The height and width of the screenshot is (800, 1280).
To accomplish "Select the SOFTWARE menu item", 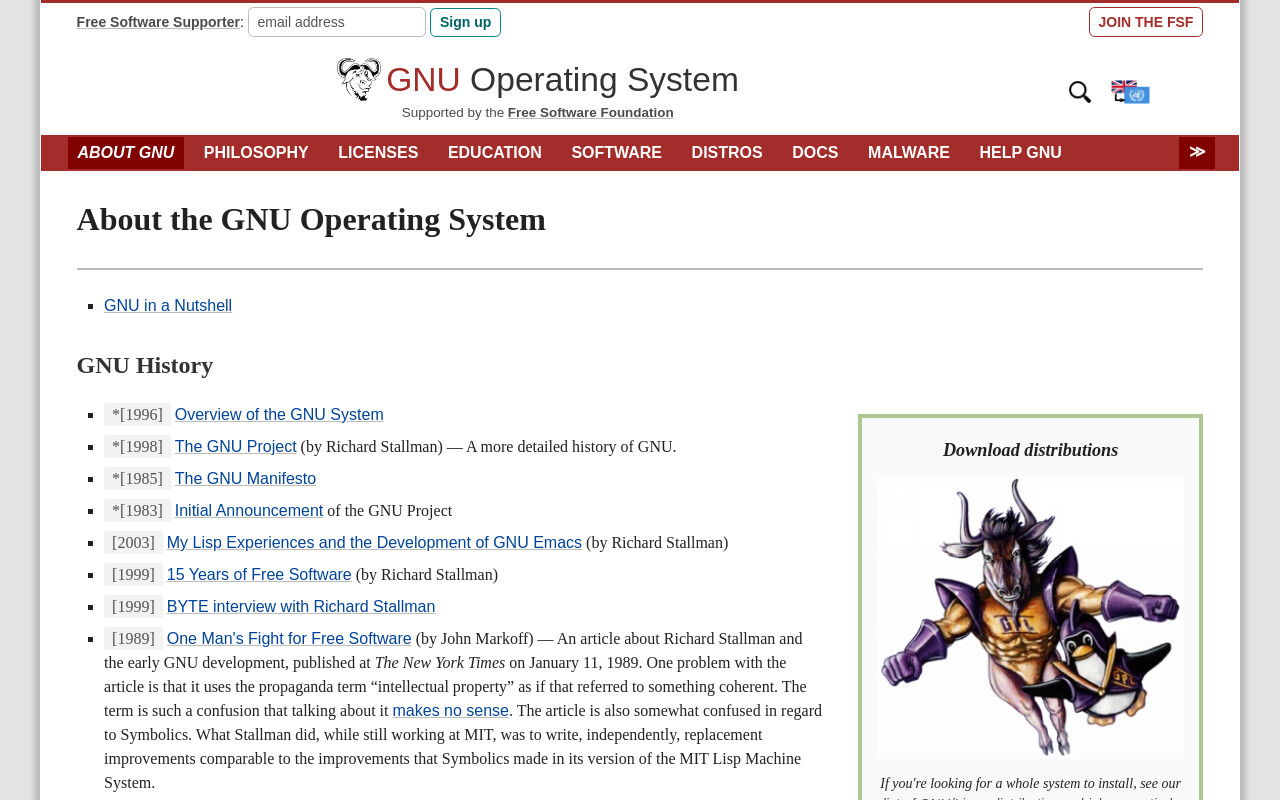I will point(617,153).
